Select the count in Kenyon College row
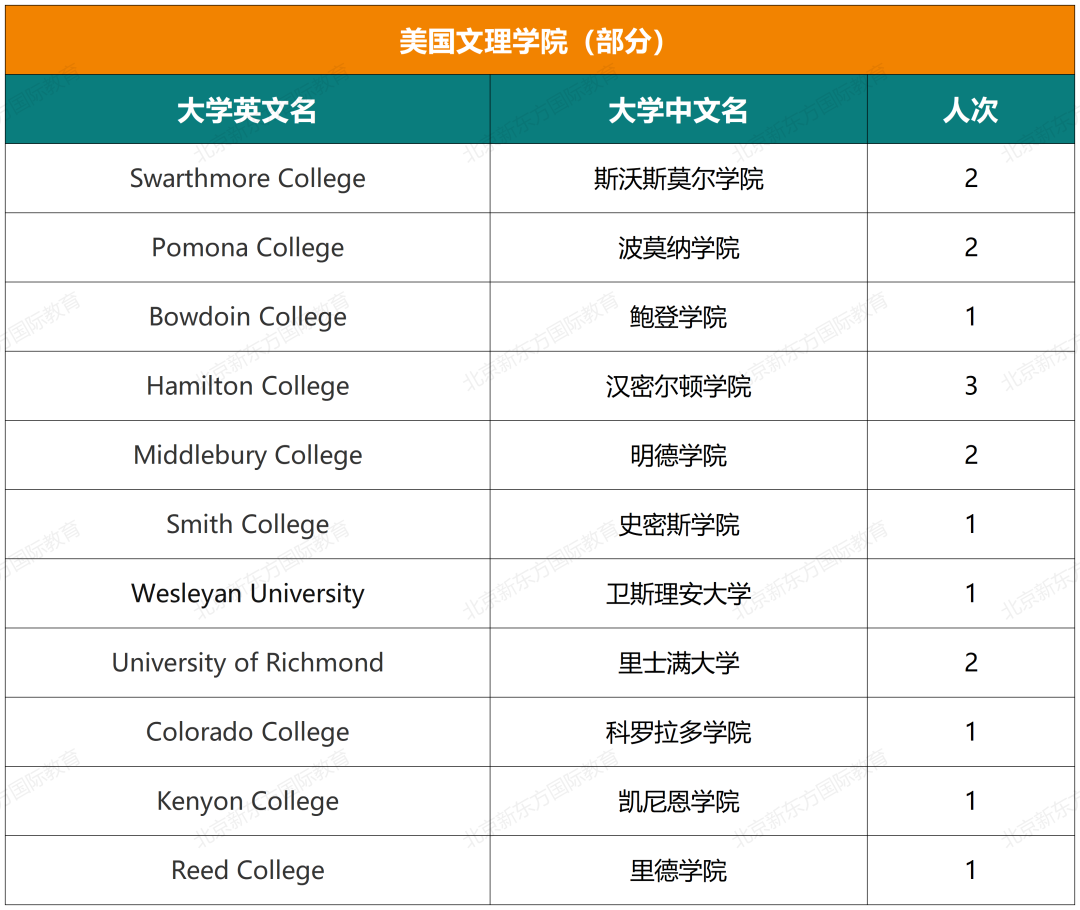The image size is (1080, 910). pyautogui.click(x=970, y=801)
